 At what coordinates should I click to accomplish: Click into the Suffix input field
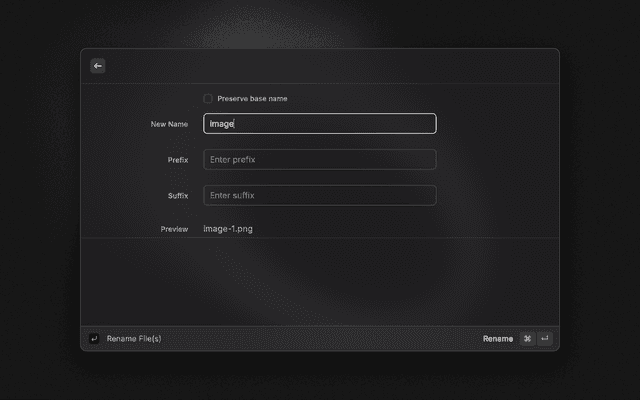[x=320, y=195]
